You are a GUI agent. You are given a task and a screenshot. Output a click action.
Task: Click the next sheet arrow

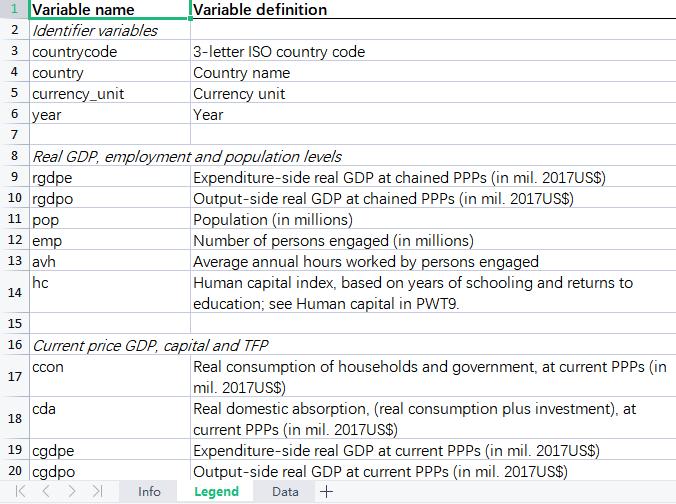pos(71,491)
